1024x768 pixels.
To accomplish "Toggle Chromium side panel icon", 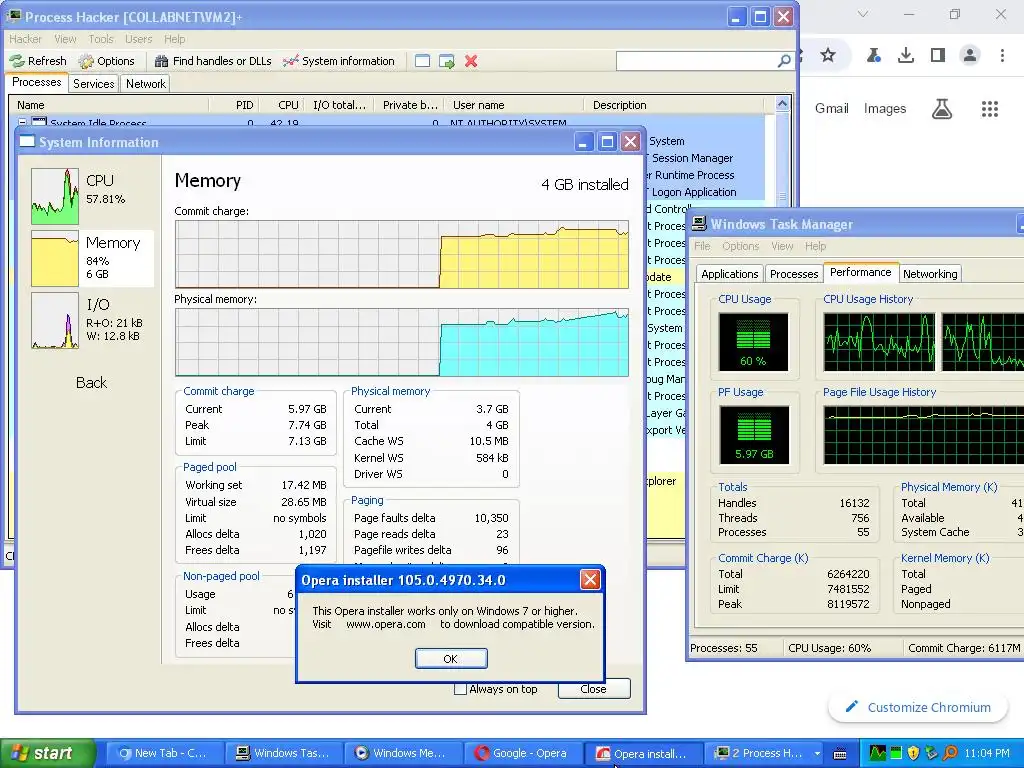I will pos(938,55).
